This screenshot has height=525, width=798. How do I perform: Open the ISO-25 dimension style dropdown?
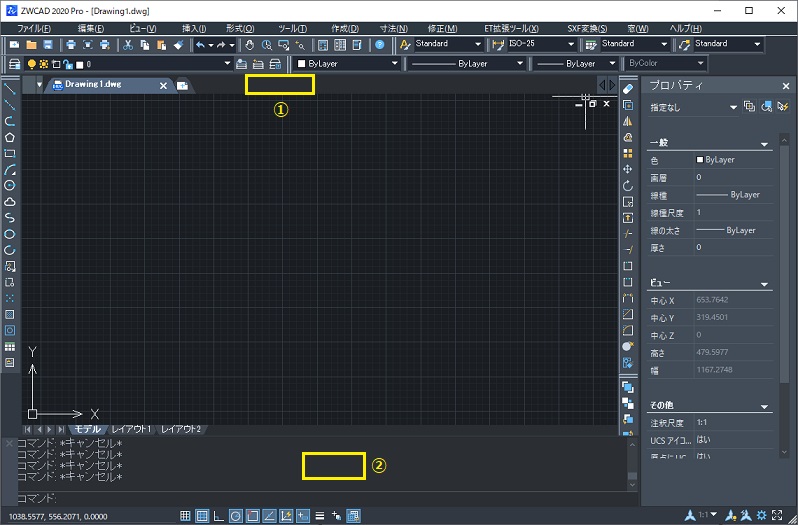tap(571, 44)
